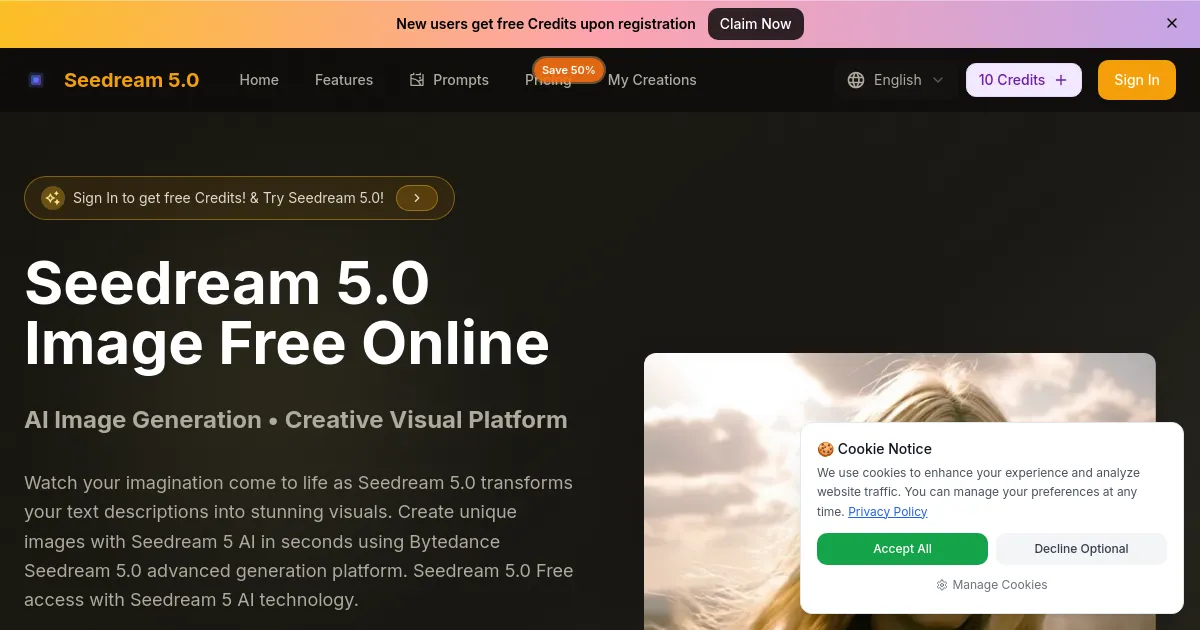Navigate to Home

(259, 80)
